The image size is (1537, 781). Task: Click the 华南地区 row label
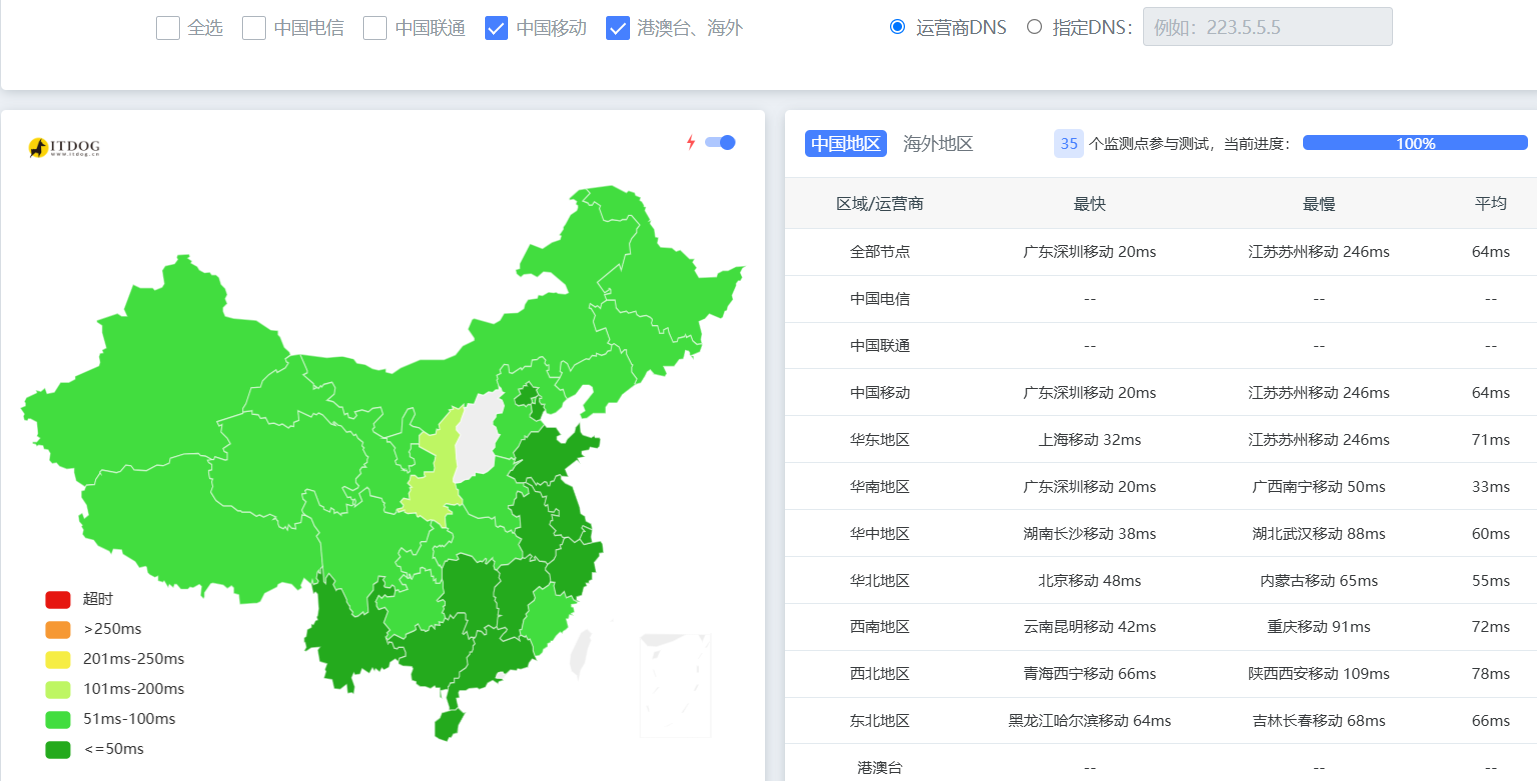880,487
